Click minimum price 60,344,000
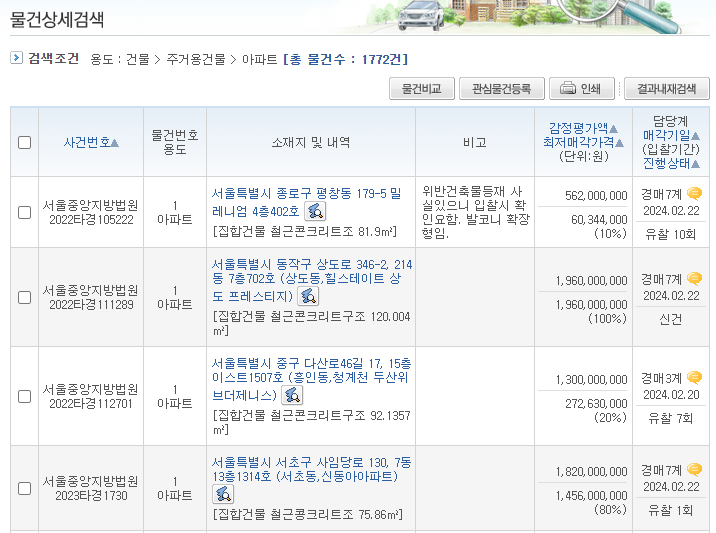716x533 pixels. (599, 220)
